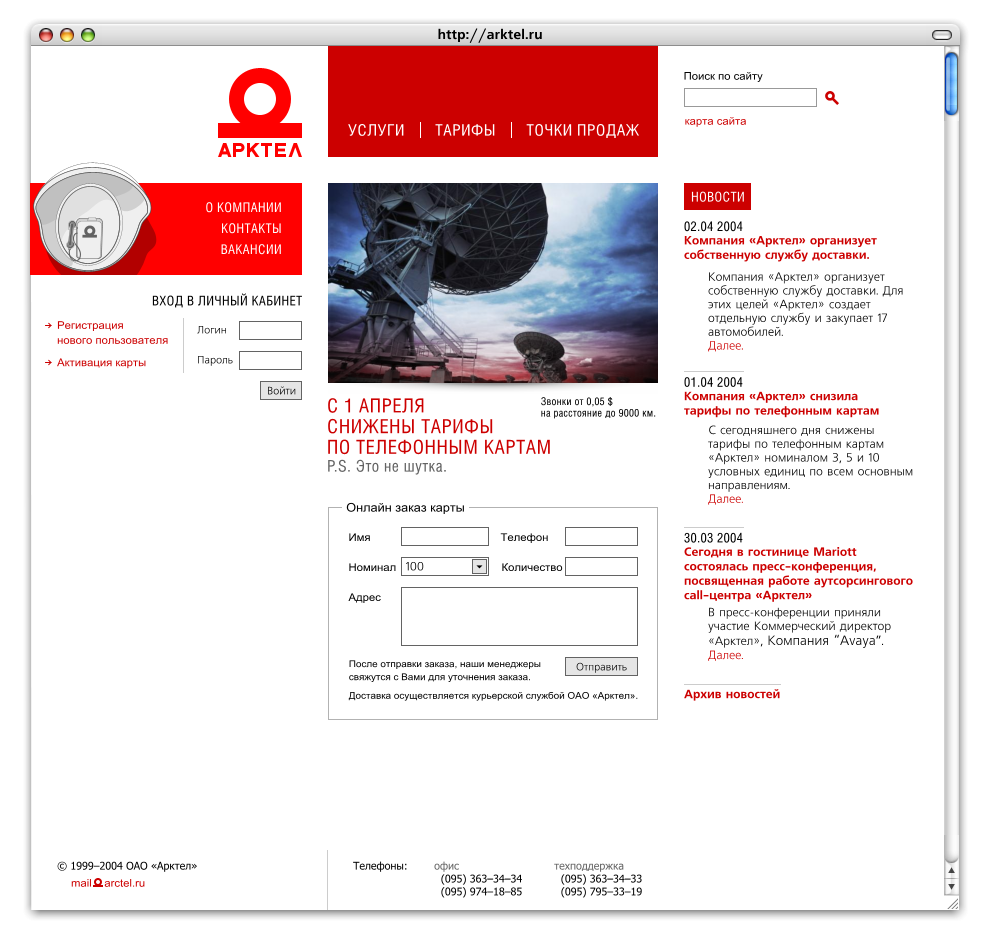Open the ТОЧКИ ПРОДАЖ menu item
Image resolution: width=988 pixels, height=947 pixels.
pyautogui.click(x=582, y=130)
